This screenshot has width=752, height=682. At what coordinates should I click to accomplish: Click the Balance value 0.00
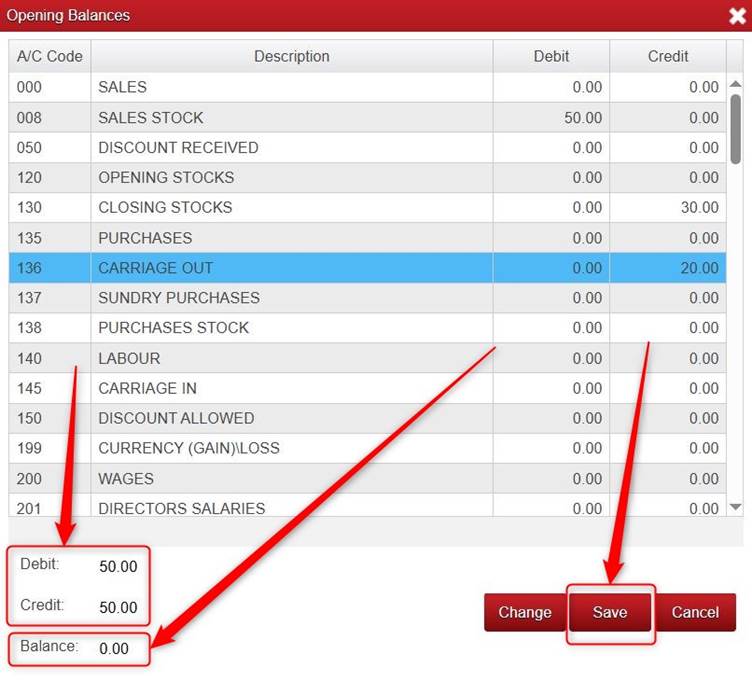(x=114, y=649)
